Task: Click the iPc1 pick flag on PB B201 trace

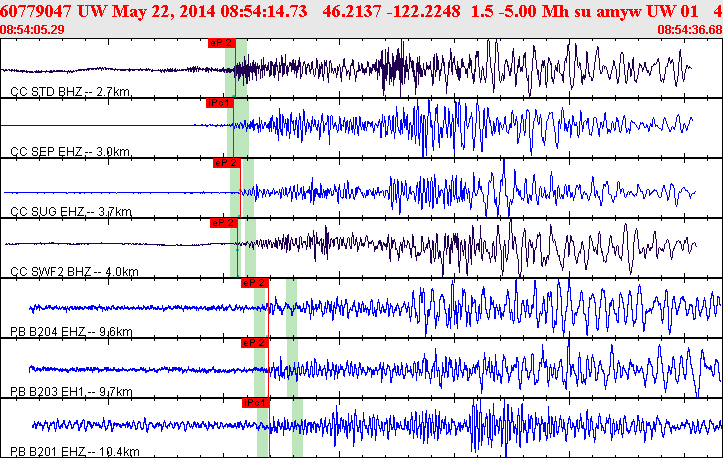Action: pyautogui.click(x=255, y=403)
